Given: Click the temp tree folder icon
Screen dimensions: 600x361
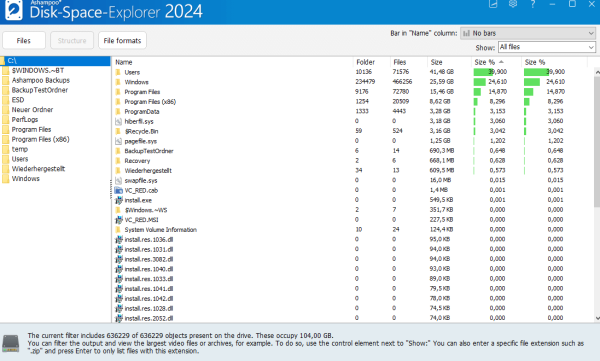Looking at the screenshot, I should pyautogui.click(x=5, y=149).
